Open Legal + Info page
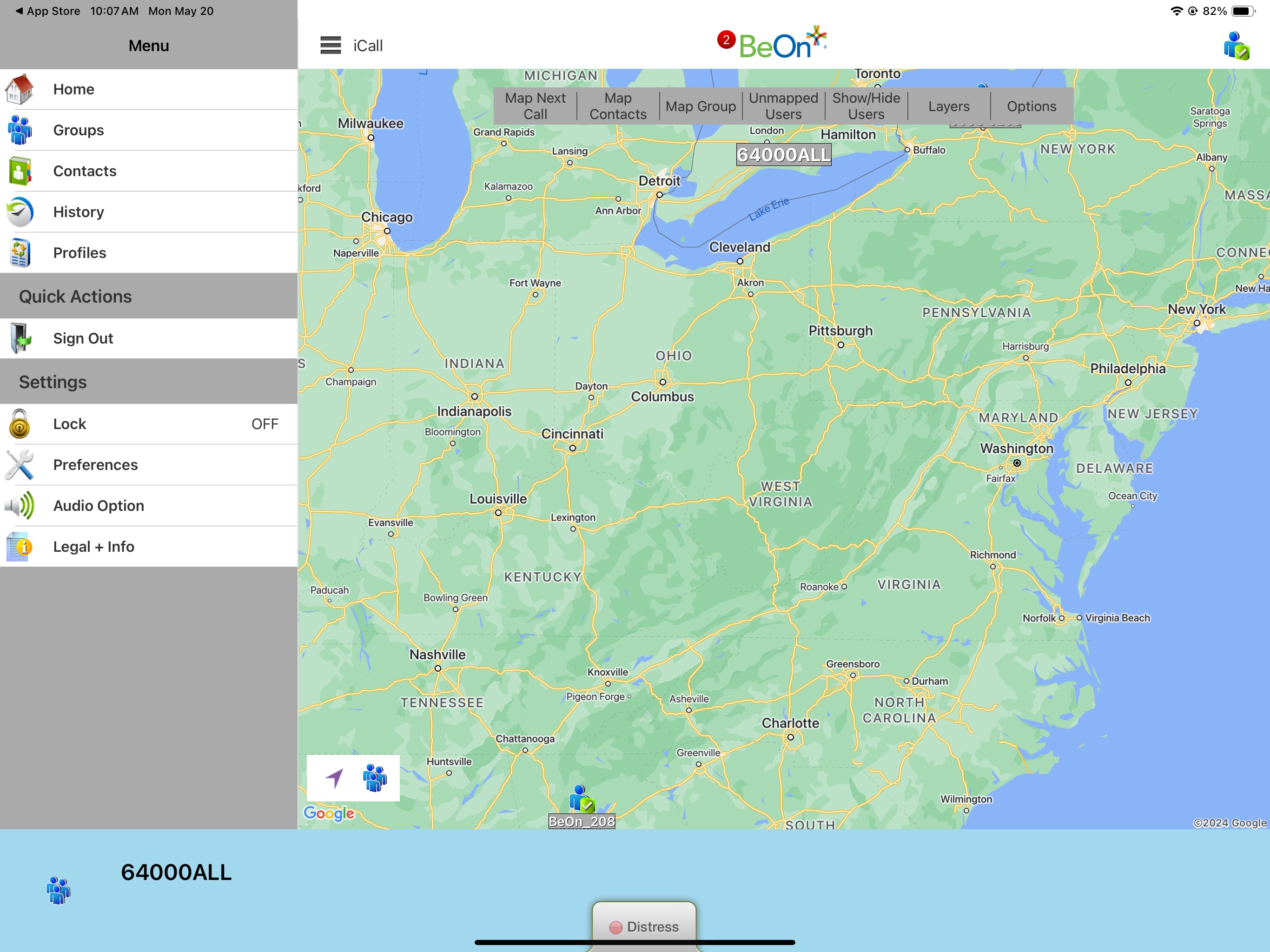This screenshot has height=952, width=1270. click(x=149, y=546)
